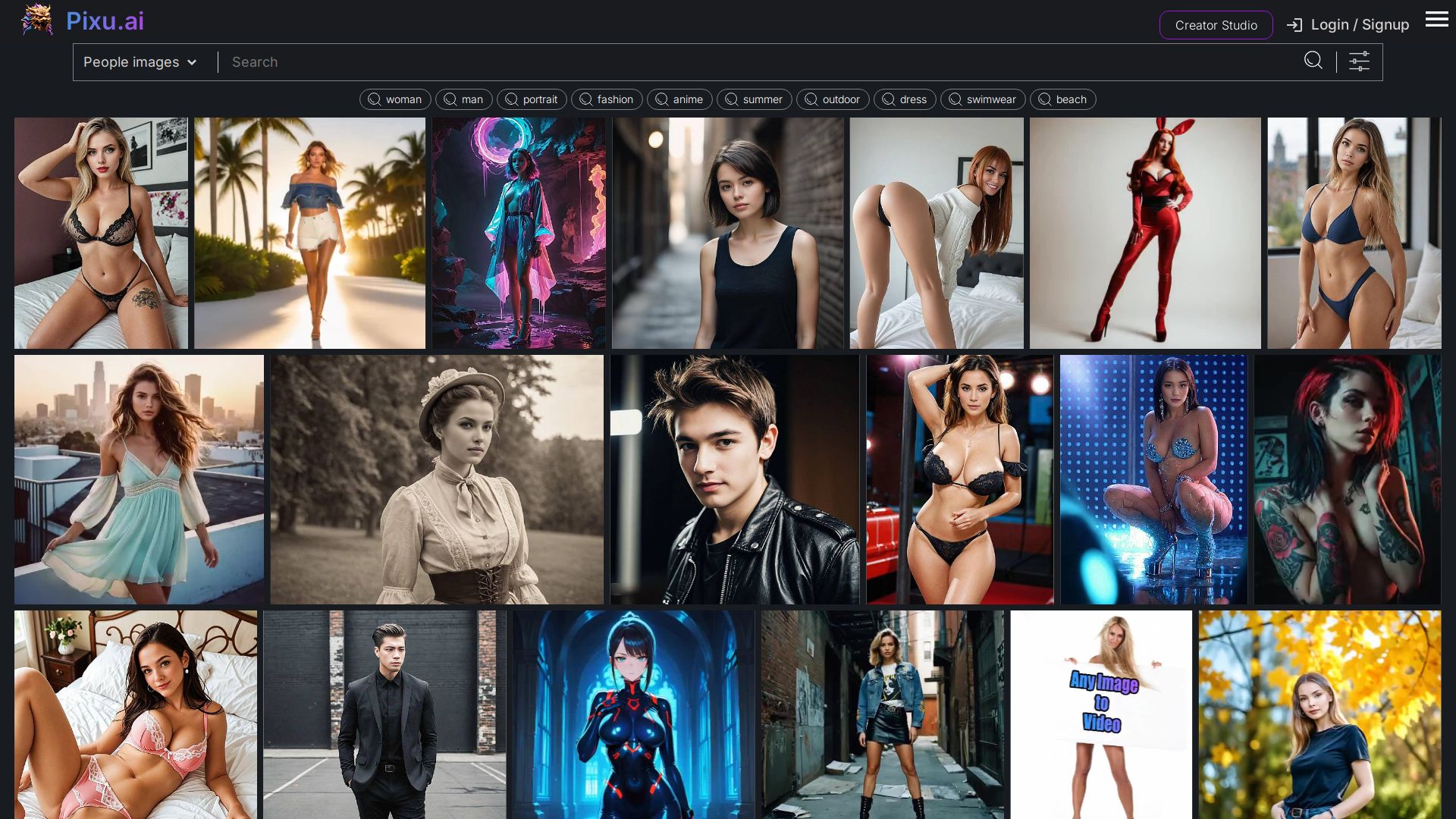Viewport: 1456px width, 819px height.
Task: Click the Pixu.ai dragon logo icon
Action: (x=36, y=20)
